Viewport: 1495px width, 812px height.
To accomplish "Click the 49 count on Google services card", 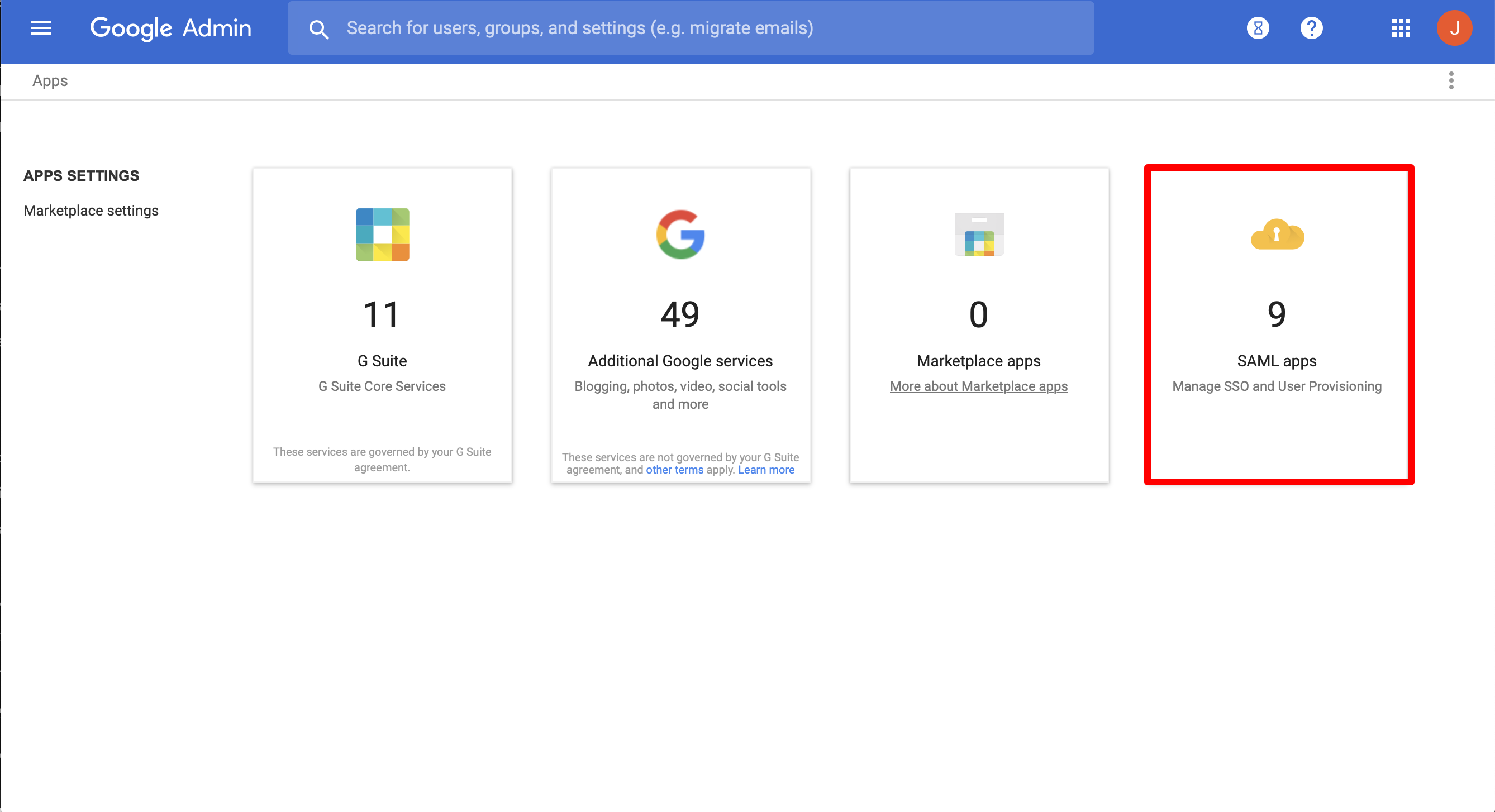I will [680, 315].
